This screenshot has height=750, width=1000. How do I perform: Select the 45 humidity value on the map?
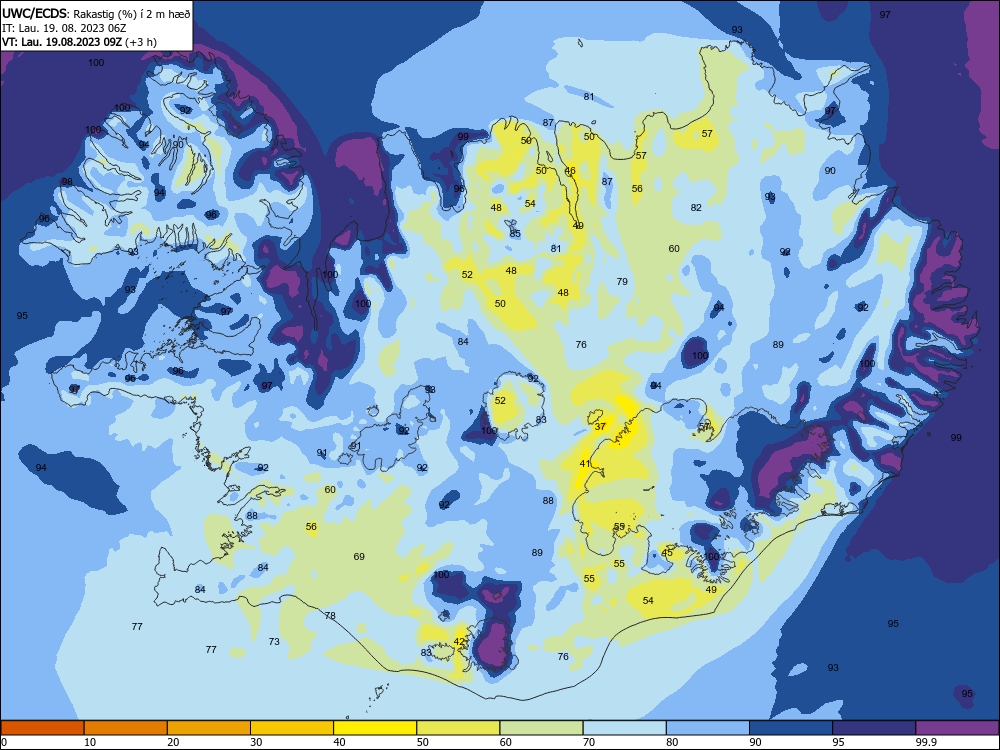click(x=667, y=552)
